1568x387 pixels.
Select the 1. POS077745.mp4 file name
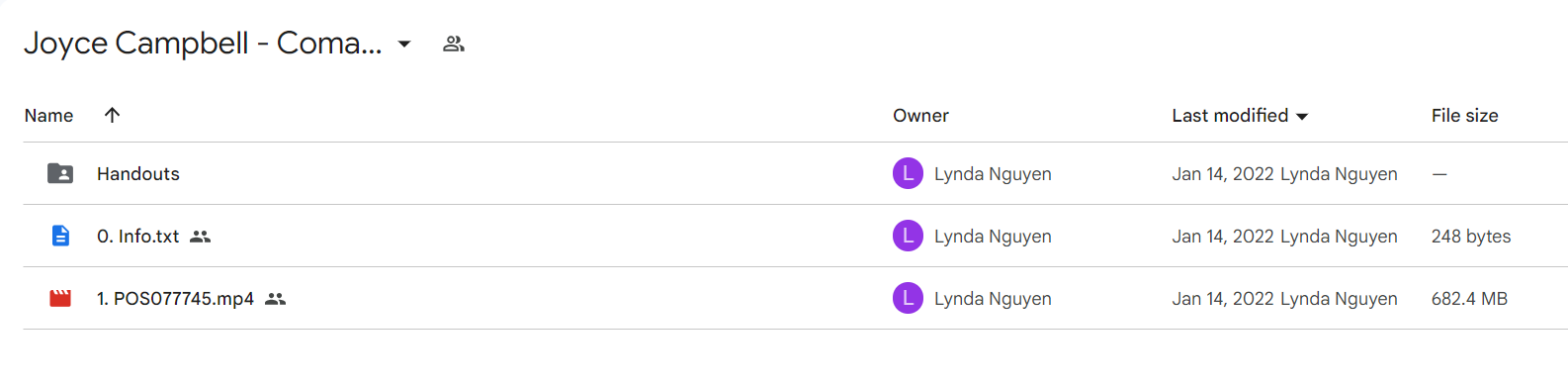click(x=175, y=299)
